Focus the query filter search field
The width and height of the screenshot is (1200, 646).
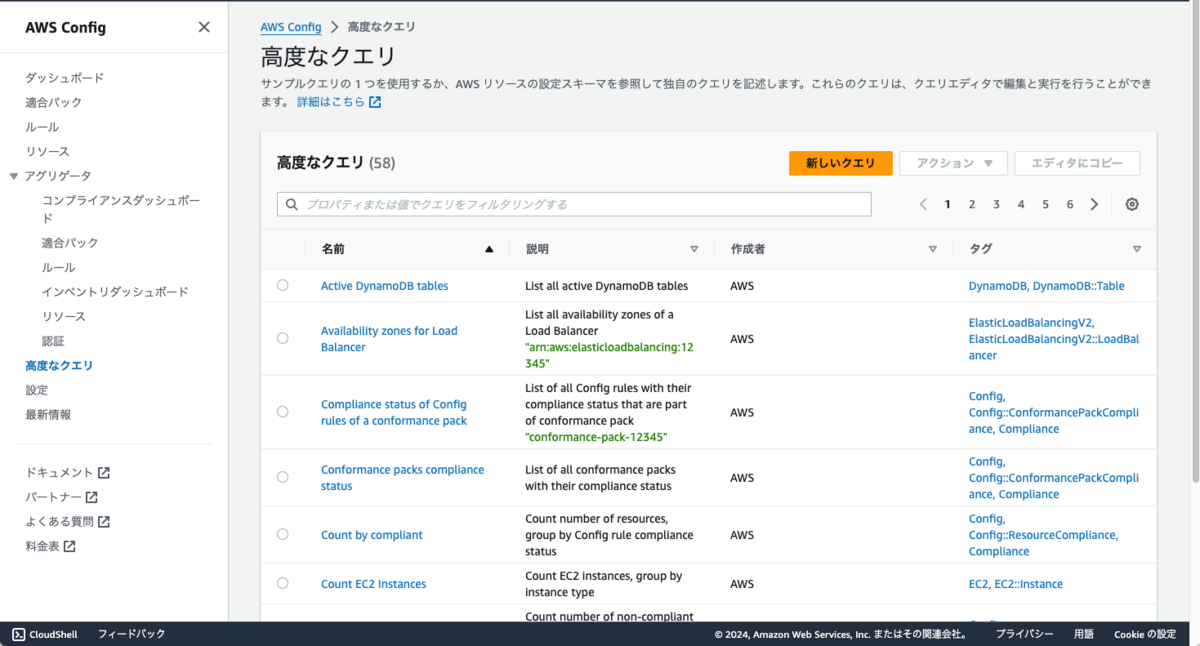tap(574, 204)
